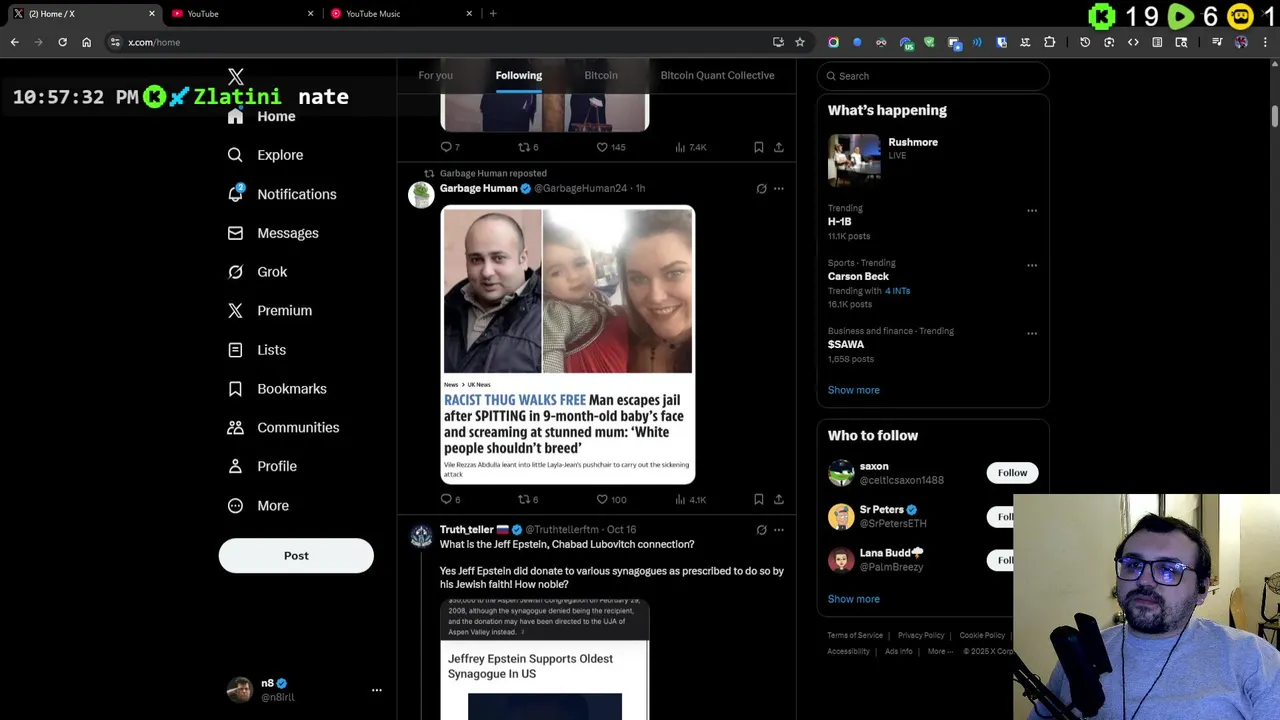The height and width of the screenshot is (720, 1280).
Task: Follow the saxon account
Action: tap(1012, 473)
